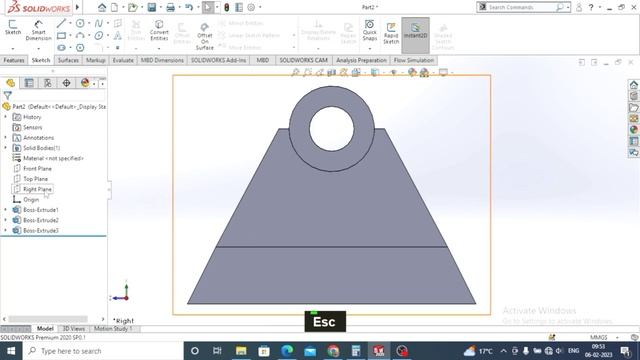Expand the Annotations tree node
This screenshot has height=360, width=640.
[x=6, y=138]
